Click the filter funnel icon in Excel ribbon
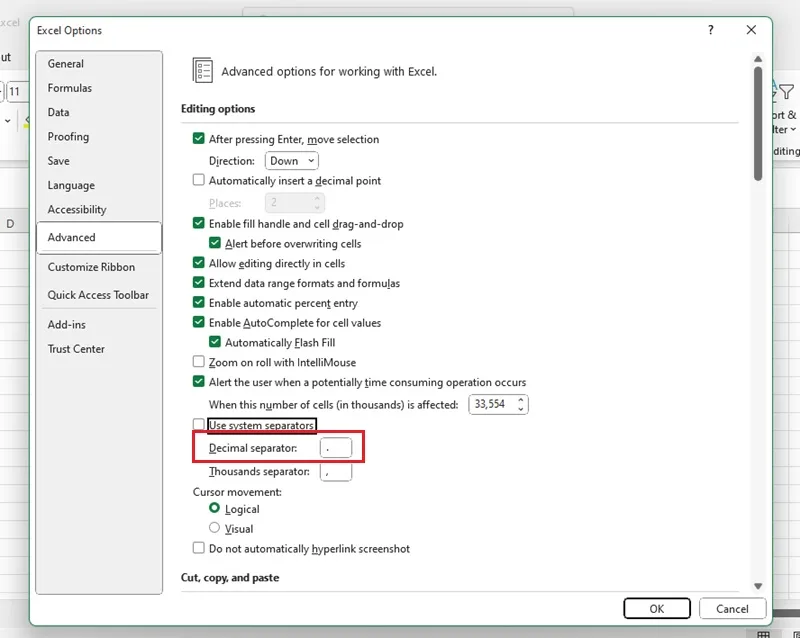Screen dimensions: 800x638 click(787, 92)
